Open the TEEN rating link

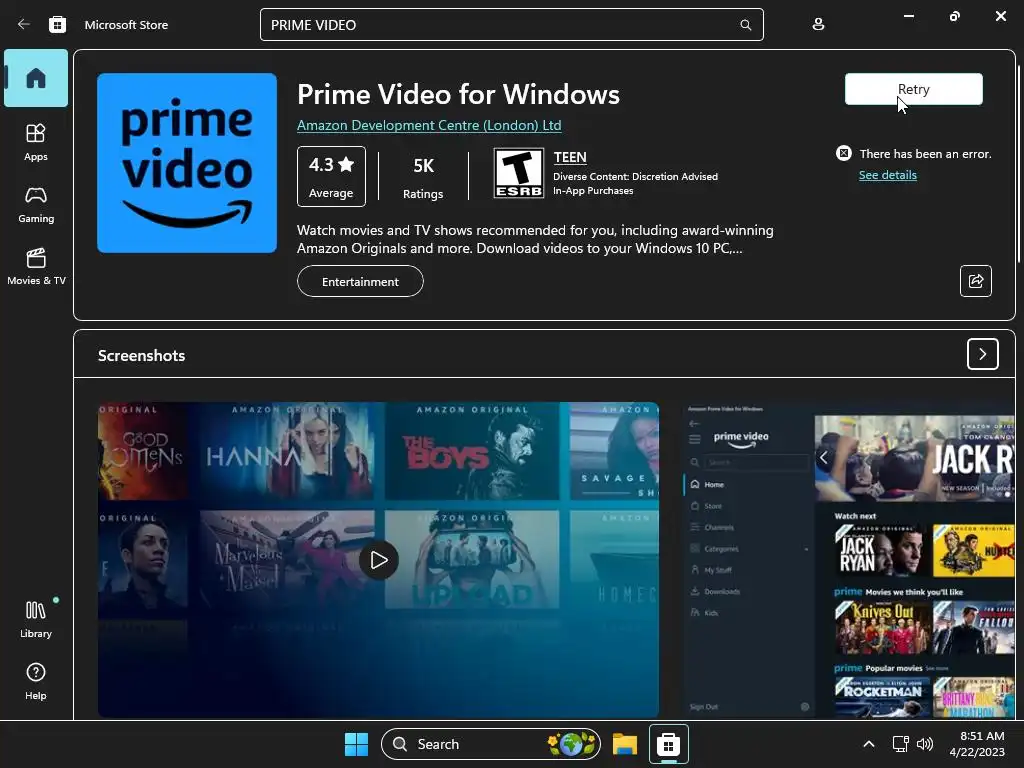coord(570,157)
